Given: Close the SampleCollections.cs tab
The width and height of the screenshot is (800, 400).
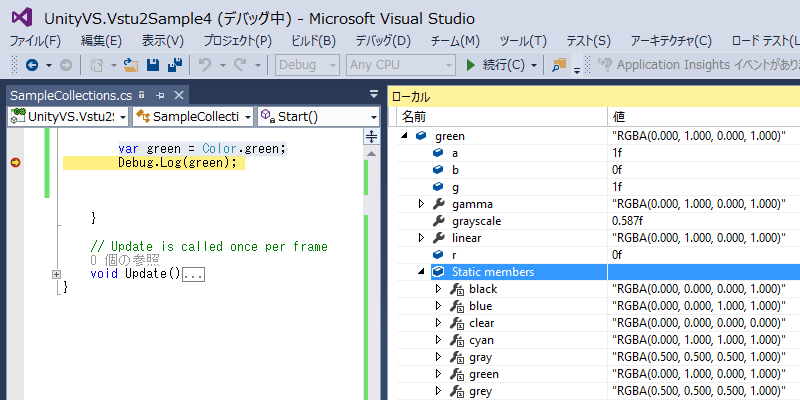Looking at the screenshot, I should [179, 95].
